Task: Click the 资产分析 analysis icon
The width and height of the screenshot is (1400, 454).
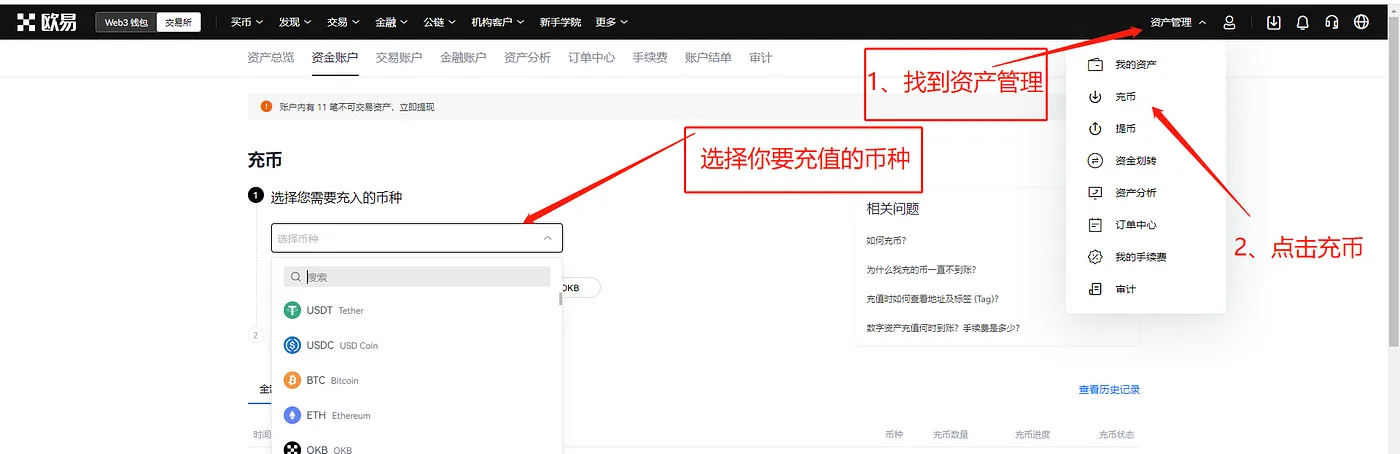Action: pyautogui.click(x=1095, y=193)
